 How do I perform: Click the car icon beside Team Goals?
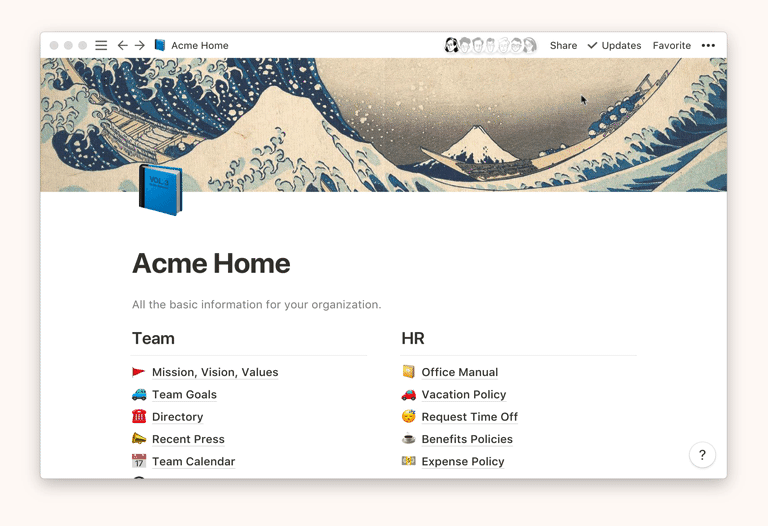[139, 394]
